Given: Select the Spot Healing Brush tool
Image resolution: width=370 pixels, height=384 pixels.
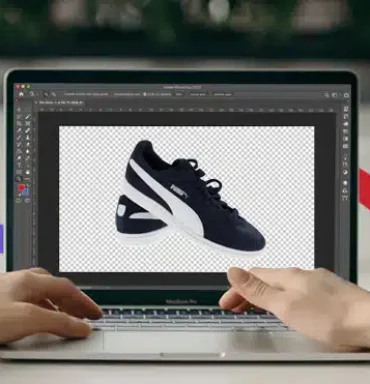Looking at the screenshot, I should [x=28, y=130].
